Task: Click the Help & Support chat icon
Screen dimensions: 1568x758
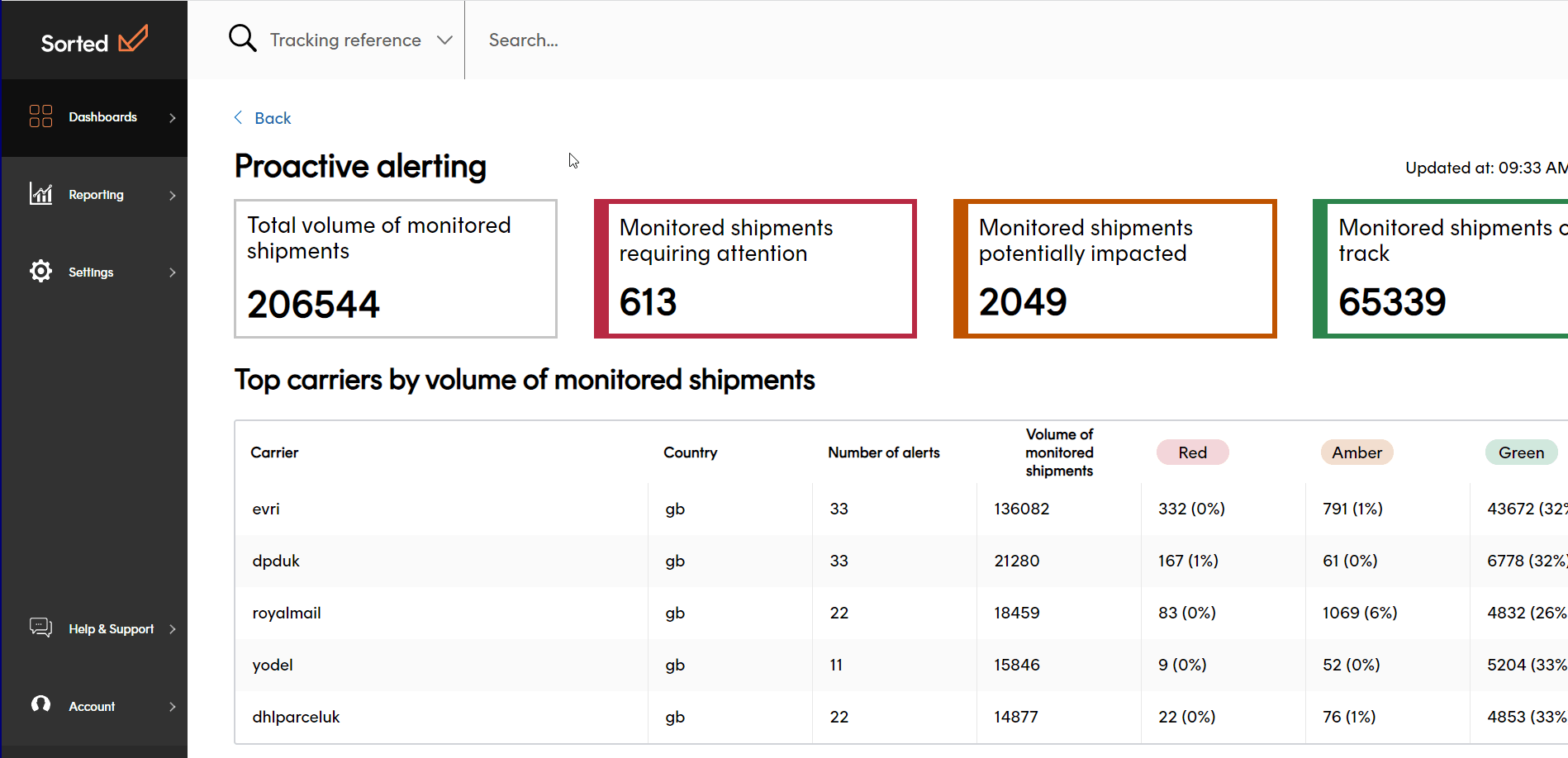Action: pyautogui.click(x=40, y=628)
